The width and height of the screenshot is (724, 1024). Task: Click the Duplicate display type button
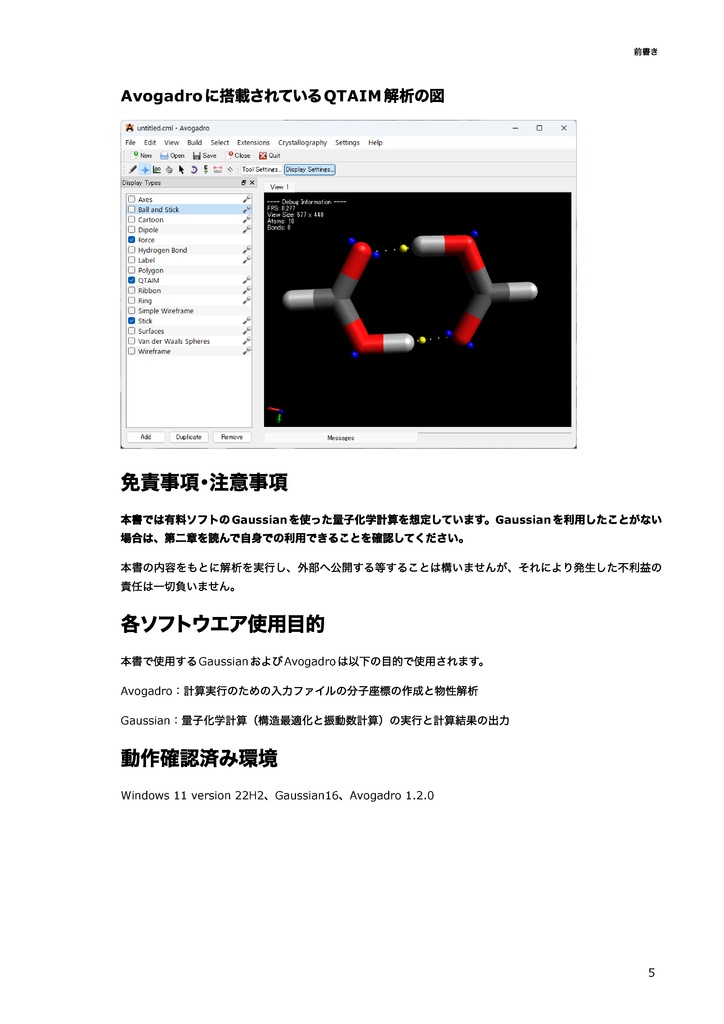point(189,437)
